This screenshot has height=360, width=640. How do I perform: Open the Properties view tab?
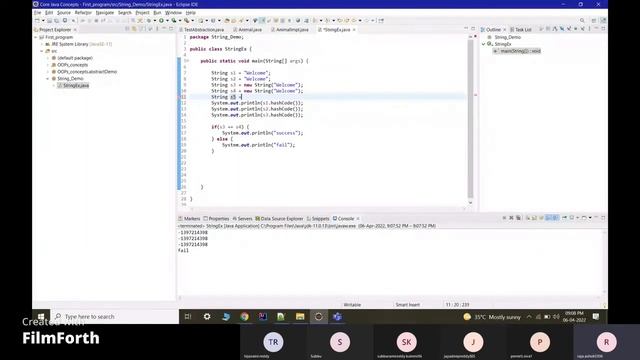tap(216, 219)
